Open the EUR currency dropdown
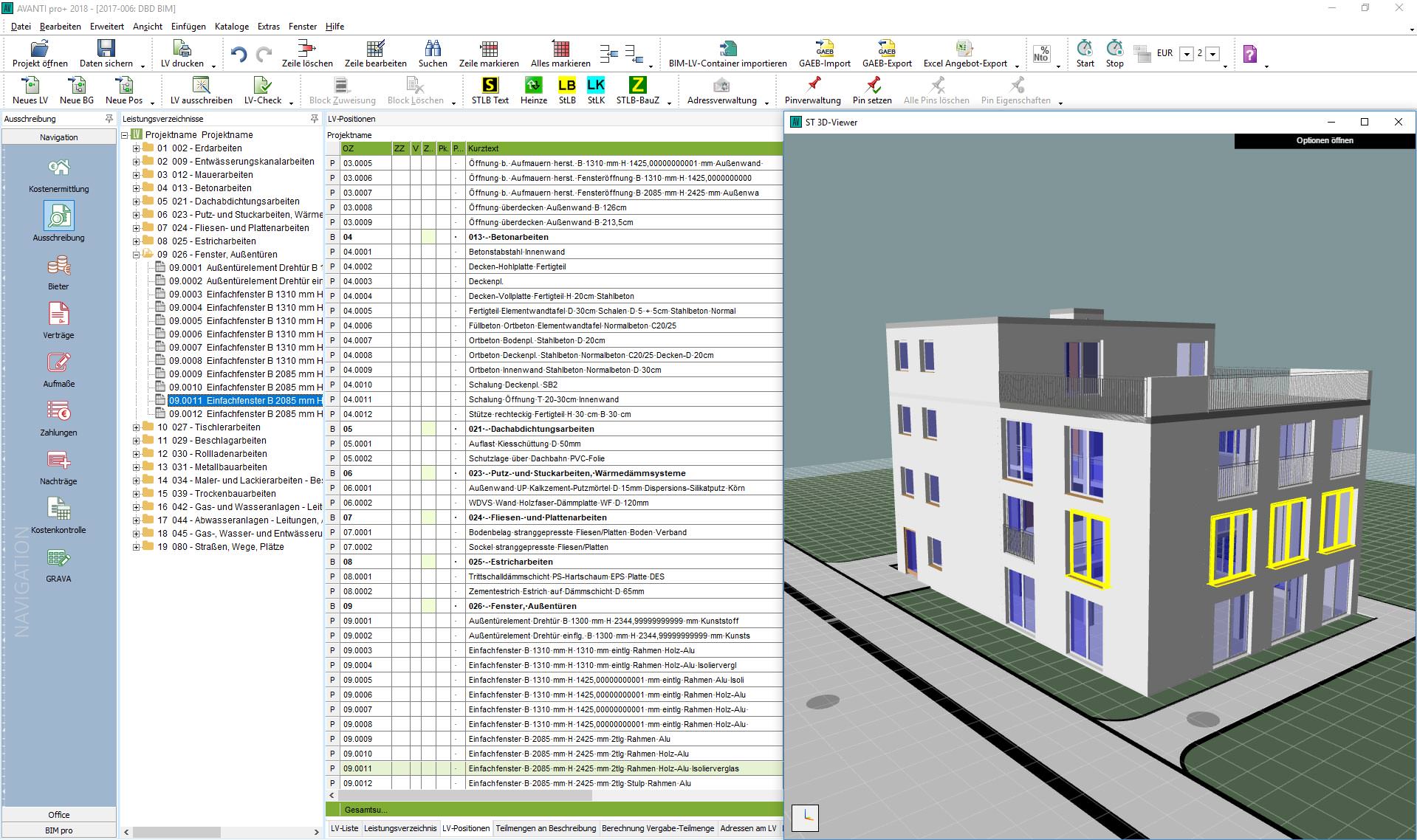Image resolution: width=1417 pixels, height=840 pixels. coord(1186,54)
